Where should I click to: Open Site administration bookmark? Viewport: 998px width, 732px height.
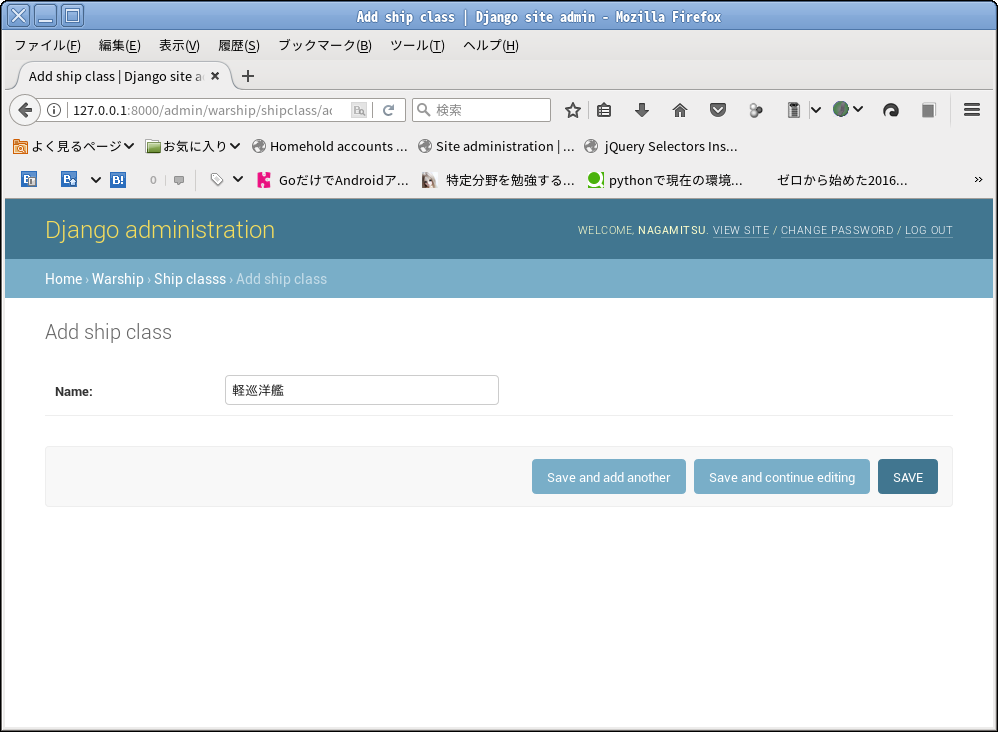click(x=496, y=146)
